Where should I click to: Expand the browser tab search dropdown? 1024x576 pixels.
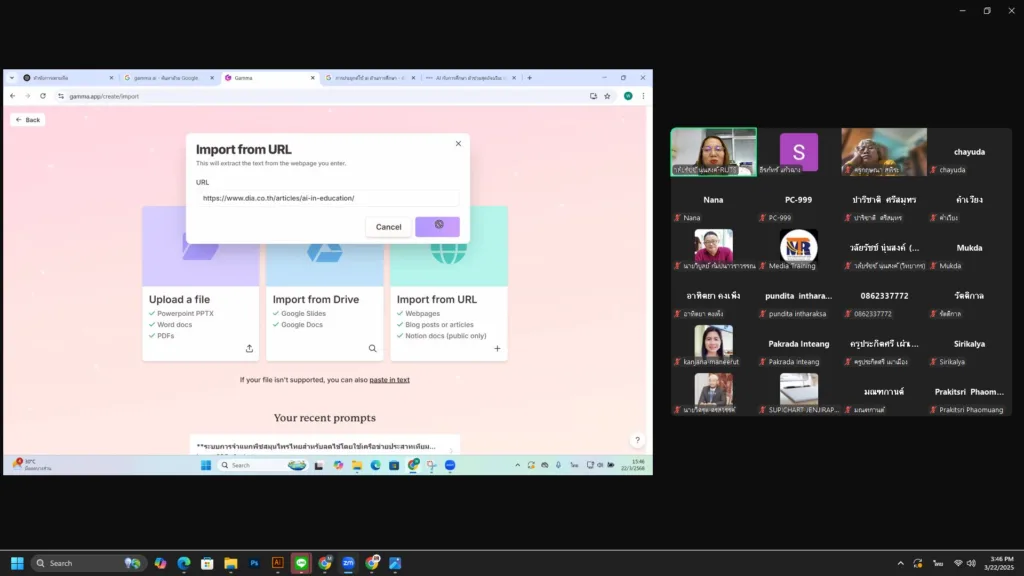coord(11,78)
